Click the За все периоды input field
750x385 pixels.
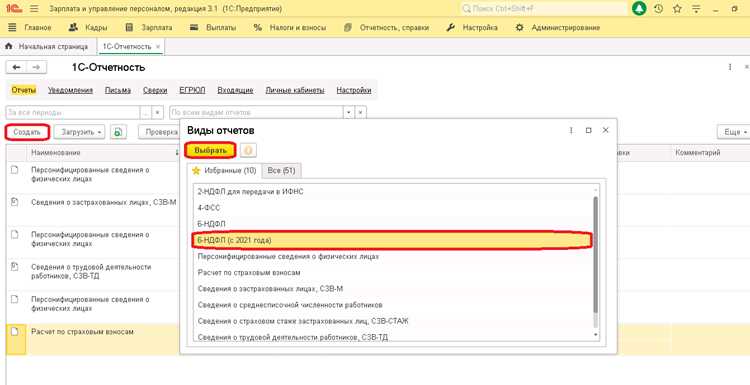[x=73, y=112]
